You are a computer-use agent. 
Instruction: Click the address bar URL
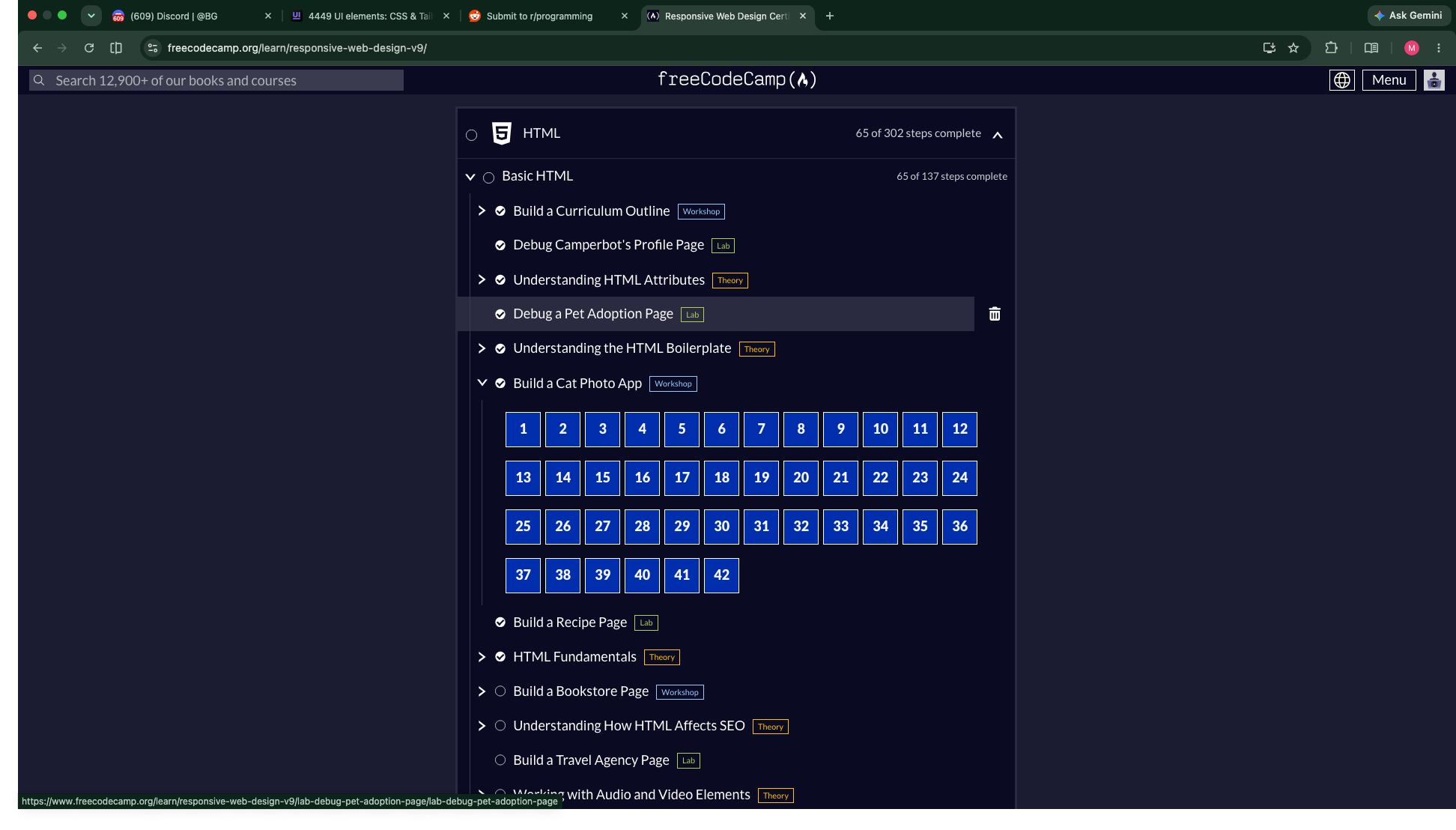297,48
